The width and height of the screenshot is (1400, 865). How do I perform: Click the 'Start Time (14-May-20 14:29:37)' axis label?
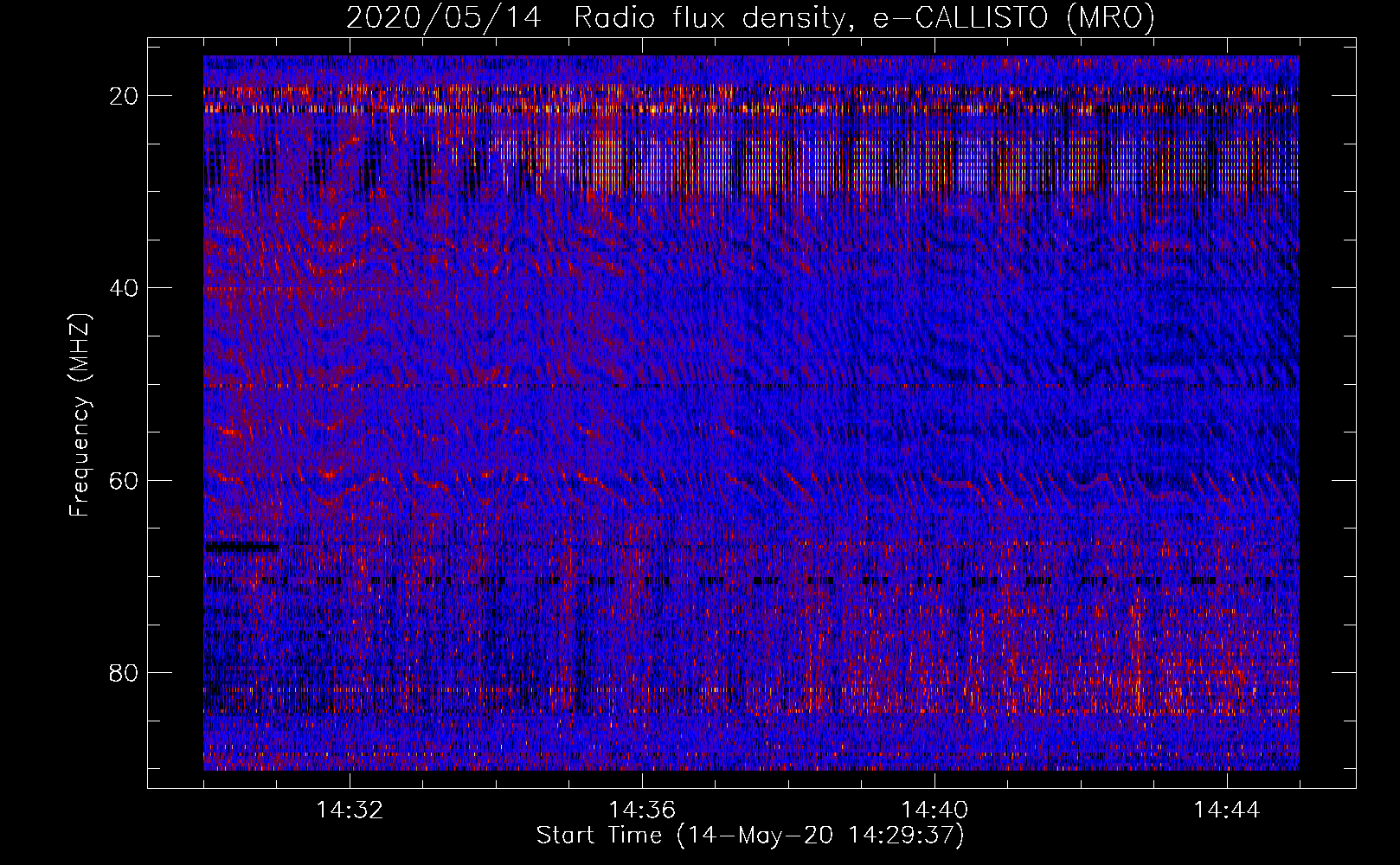(750, 836)
